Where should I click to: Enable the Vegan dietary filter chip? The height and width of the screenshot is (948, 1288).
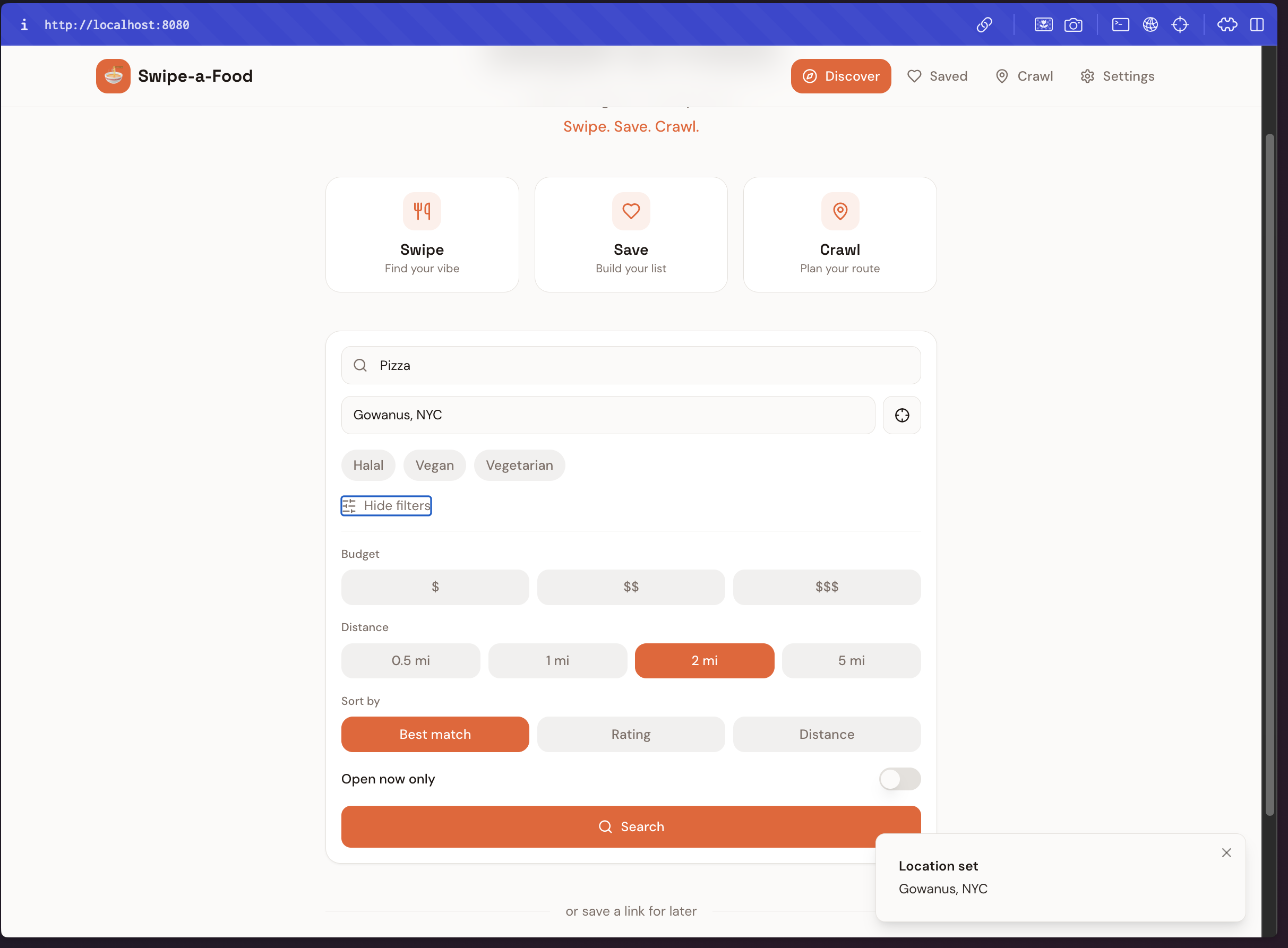pyautogui.click(x=434, y=465)
